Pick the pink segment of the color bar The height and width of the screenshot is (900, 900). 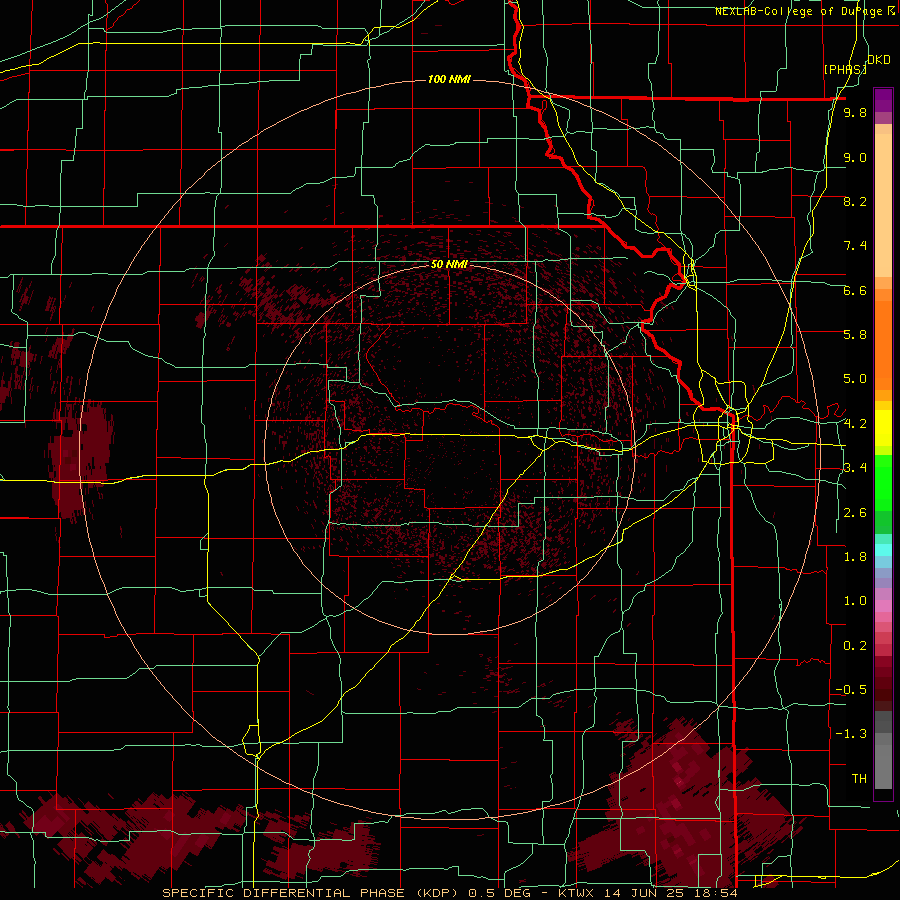point(883,606)
